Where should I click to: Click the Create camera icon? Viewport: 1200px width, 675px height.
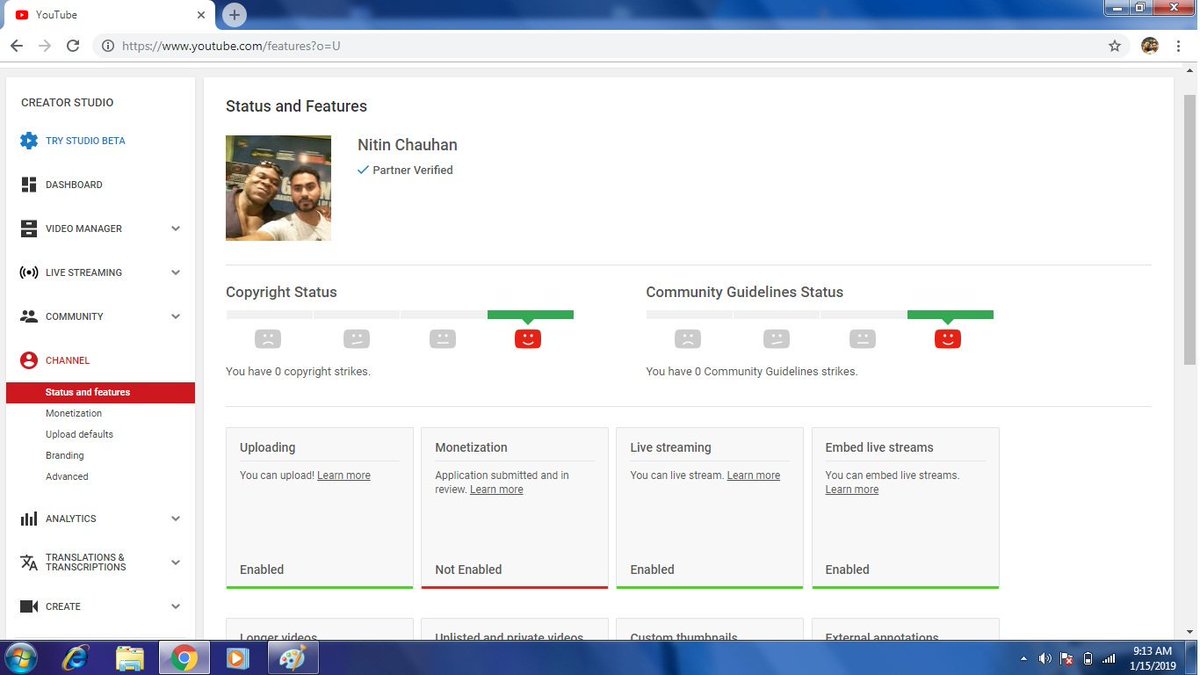tap(29, 607)
